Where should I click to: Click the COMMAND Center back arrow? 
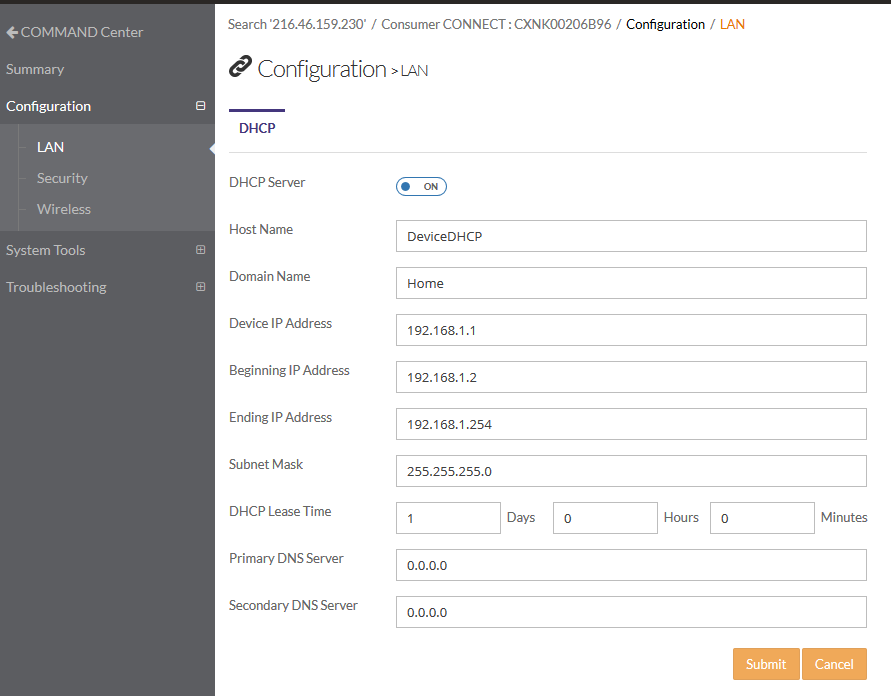[12, 32]
